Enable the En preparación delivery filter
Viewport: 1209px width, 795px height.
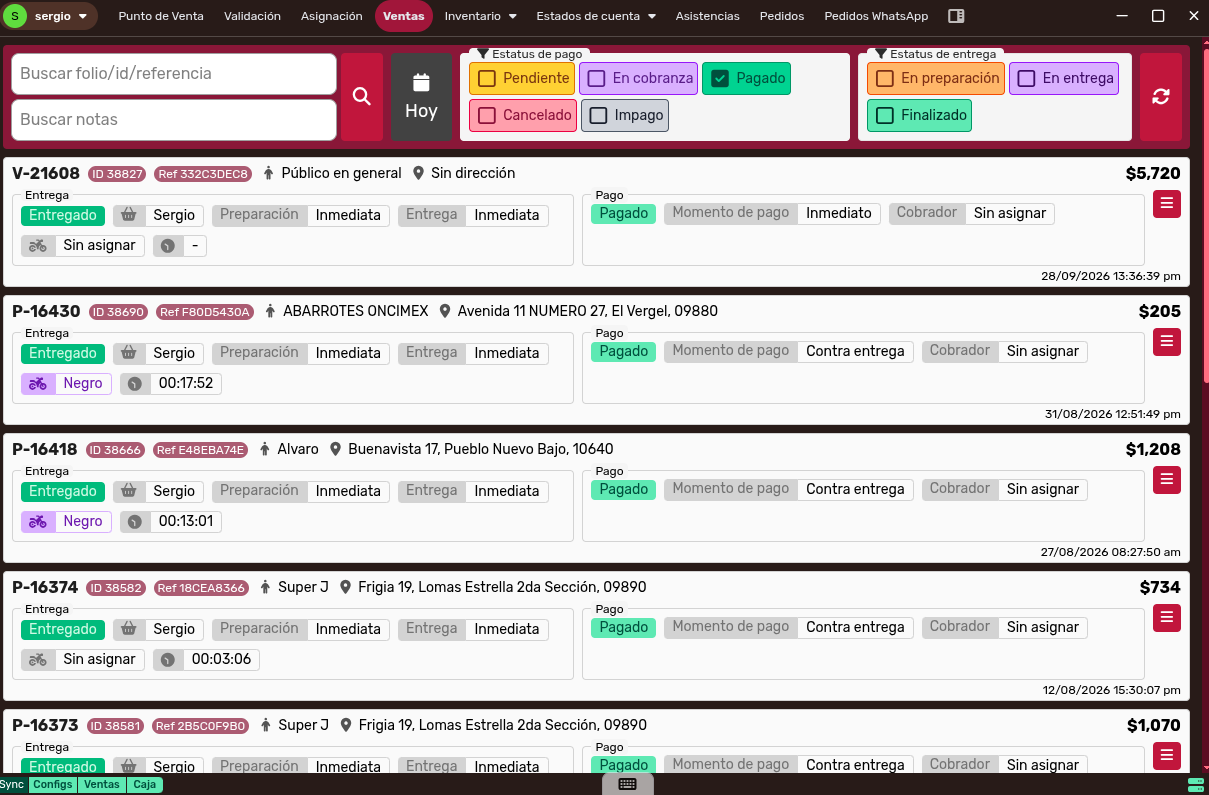[x=936, y=79]
